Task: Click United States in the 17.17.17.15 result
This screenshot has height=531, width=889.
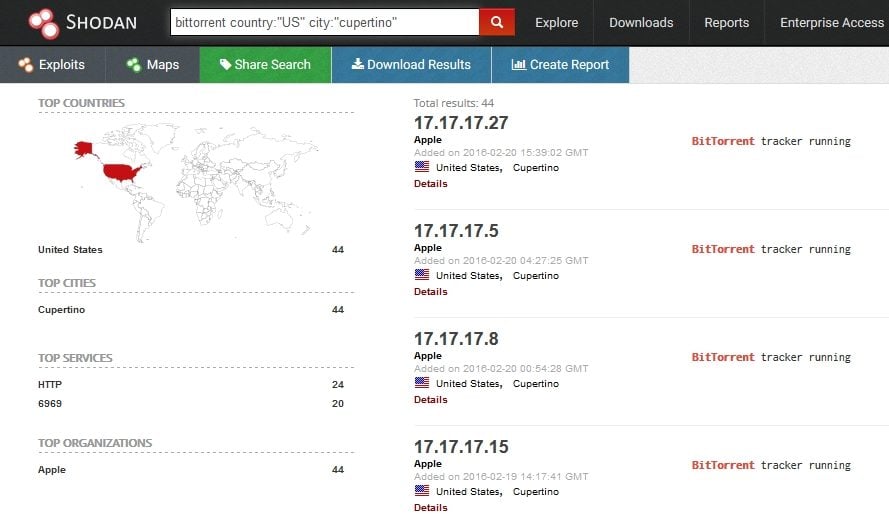Action: [468, 491]
